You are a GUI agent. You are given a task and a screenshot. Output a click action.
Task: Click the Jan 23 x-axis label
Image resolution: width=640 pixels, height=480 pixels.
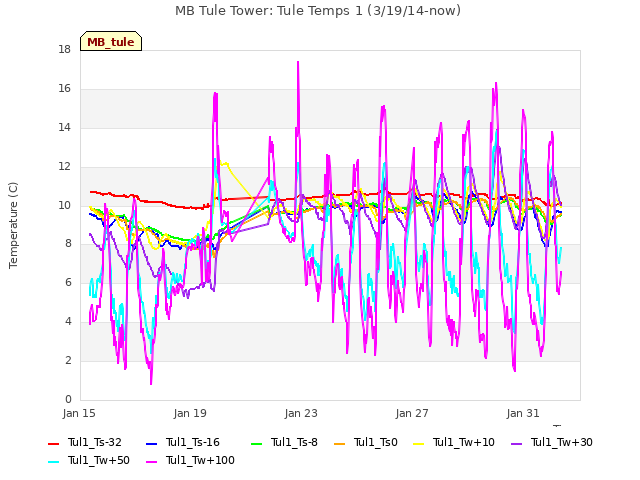pyautogui.click(x=301, y=413)
